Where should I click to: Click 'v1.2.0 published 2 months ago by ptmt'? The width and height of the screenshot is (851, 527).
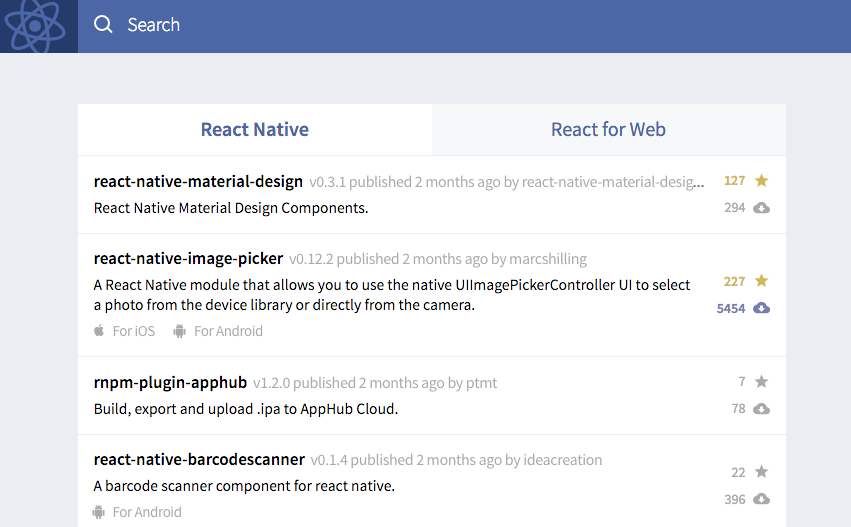pos(375,383)
